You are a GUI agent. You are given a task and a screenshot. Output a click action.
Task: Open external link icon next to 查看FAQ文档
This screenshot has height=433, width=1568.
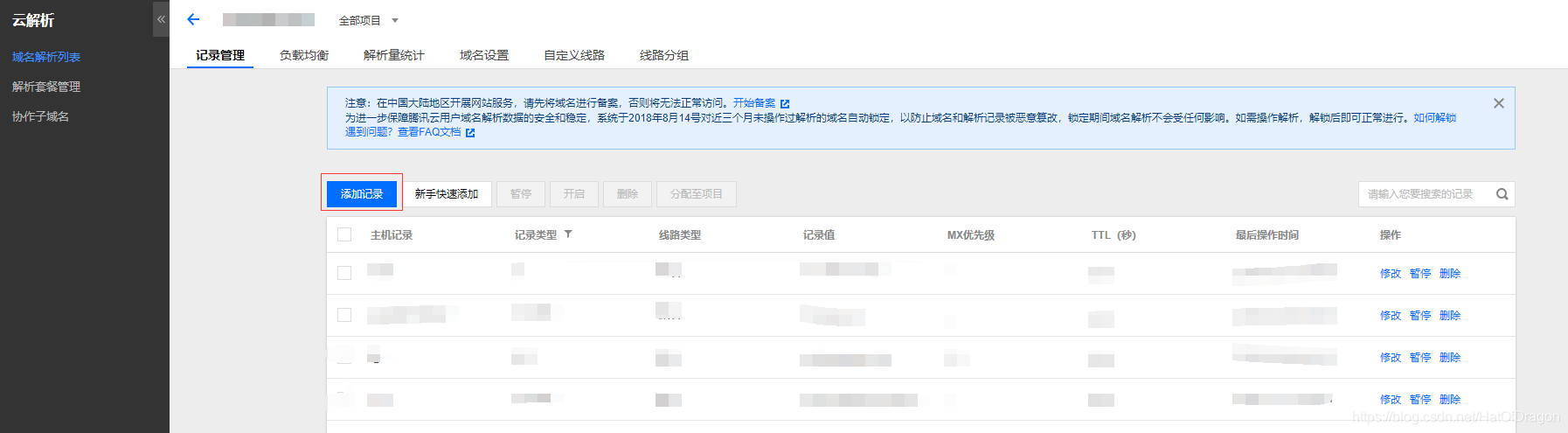470,133
